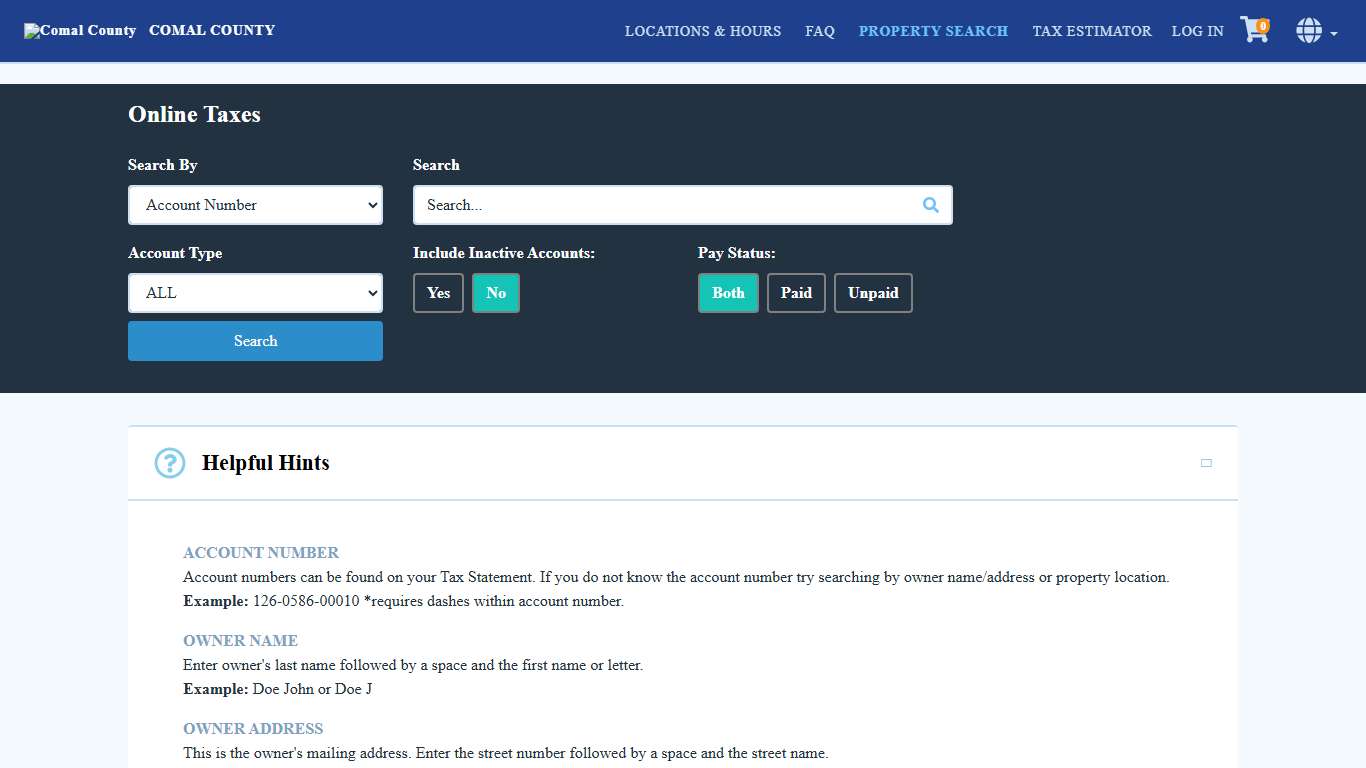Go to Locations & Hours page
The height and width of the screenshot is (768, 1366).
coord(703,31)
